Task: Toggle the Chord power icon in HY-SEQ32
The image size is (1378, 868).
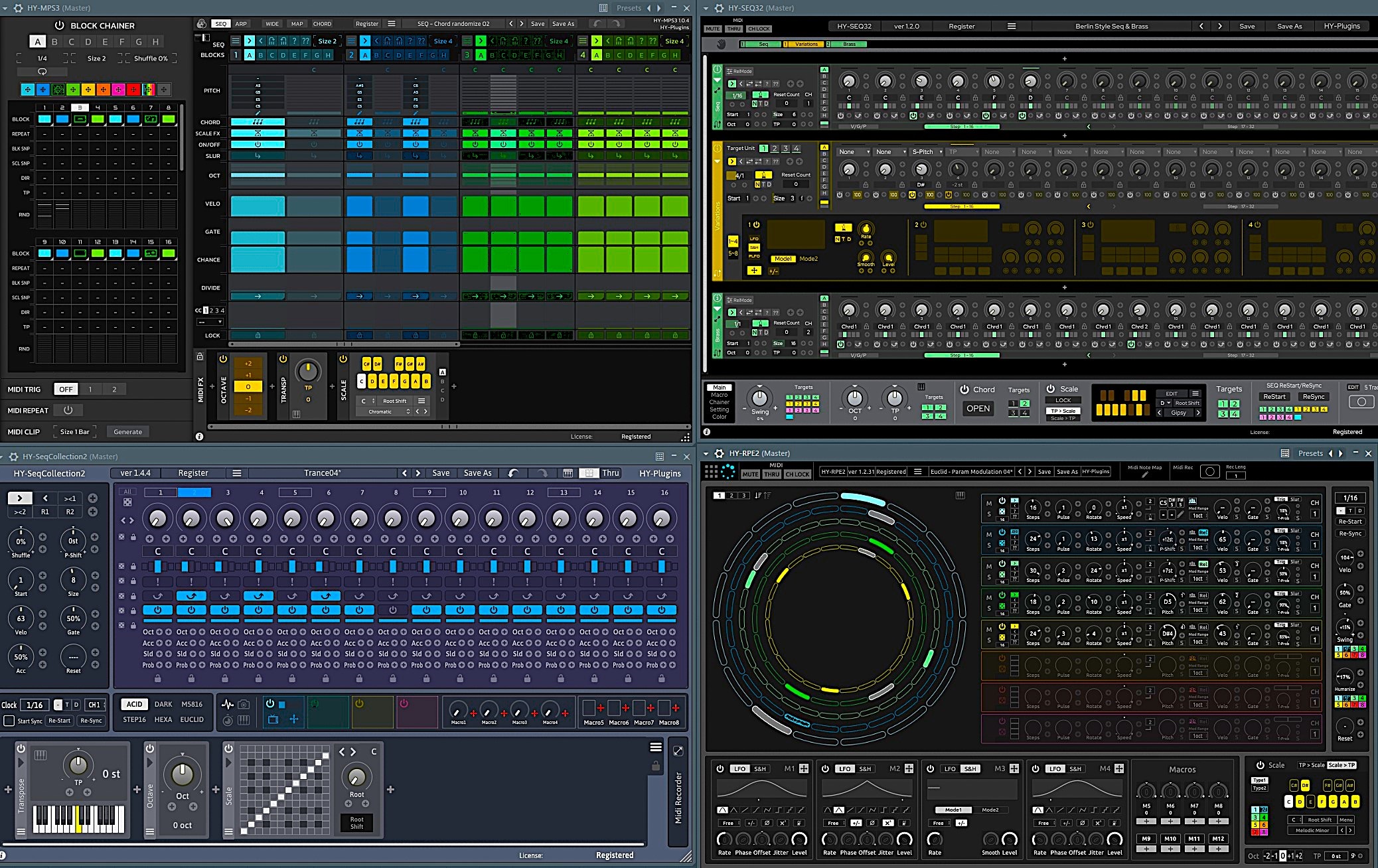Action: click(964, 390)
